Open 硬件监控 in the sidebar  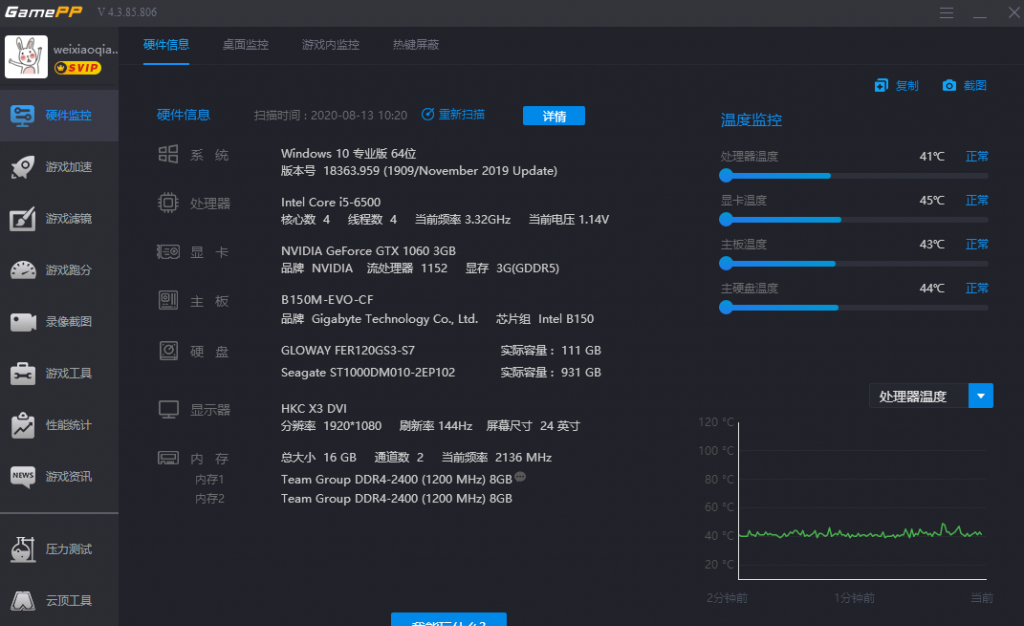click(59, 116)
